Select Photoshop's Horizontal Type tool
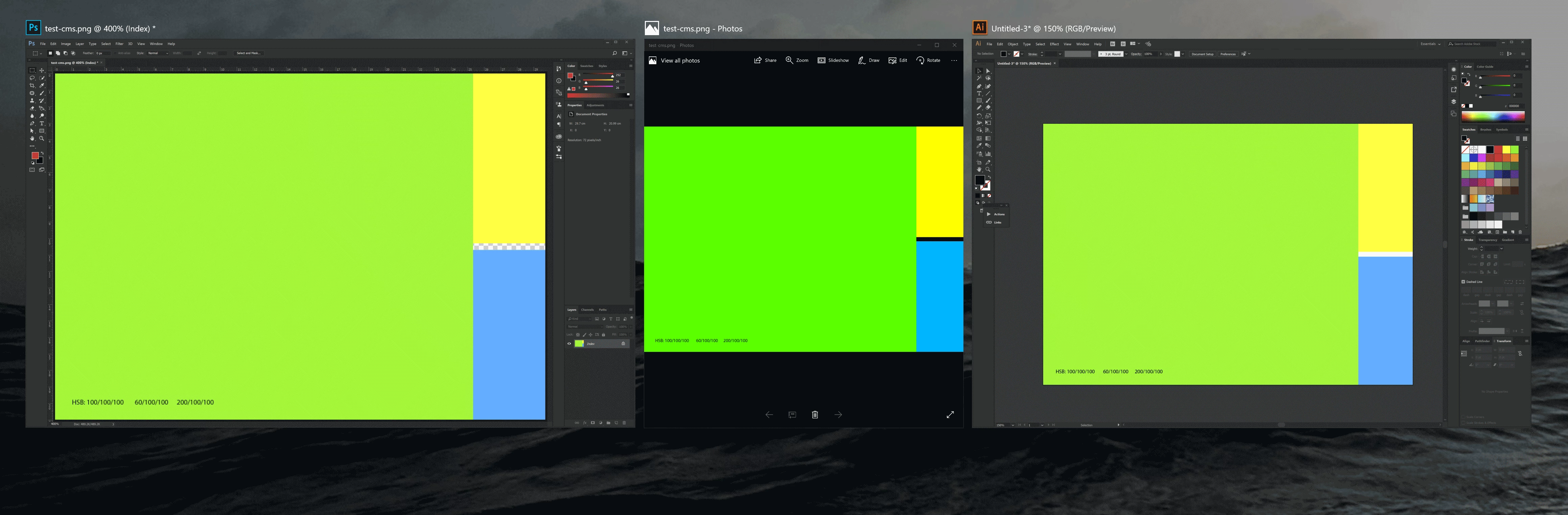Viewport: 1568px width, 515px height. tap(42, 123)
